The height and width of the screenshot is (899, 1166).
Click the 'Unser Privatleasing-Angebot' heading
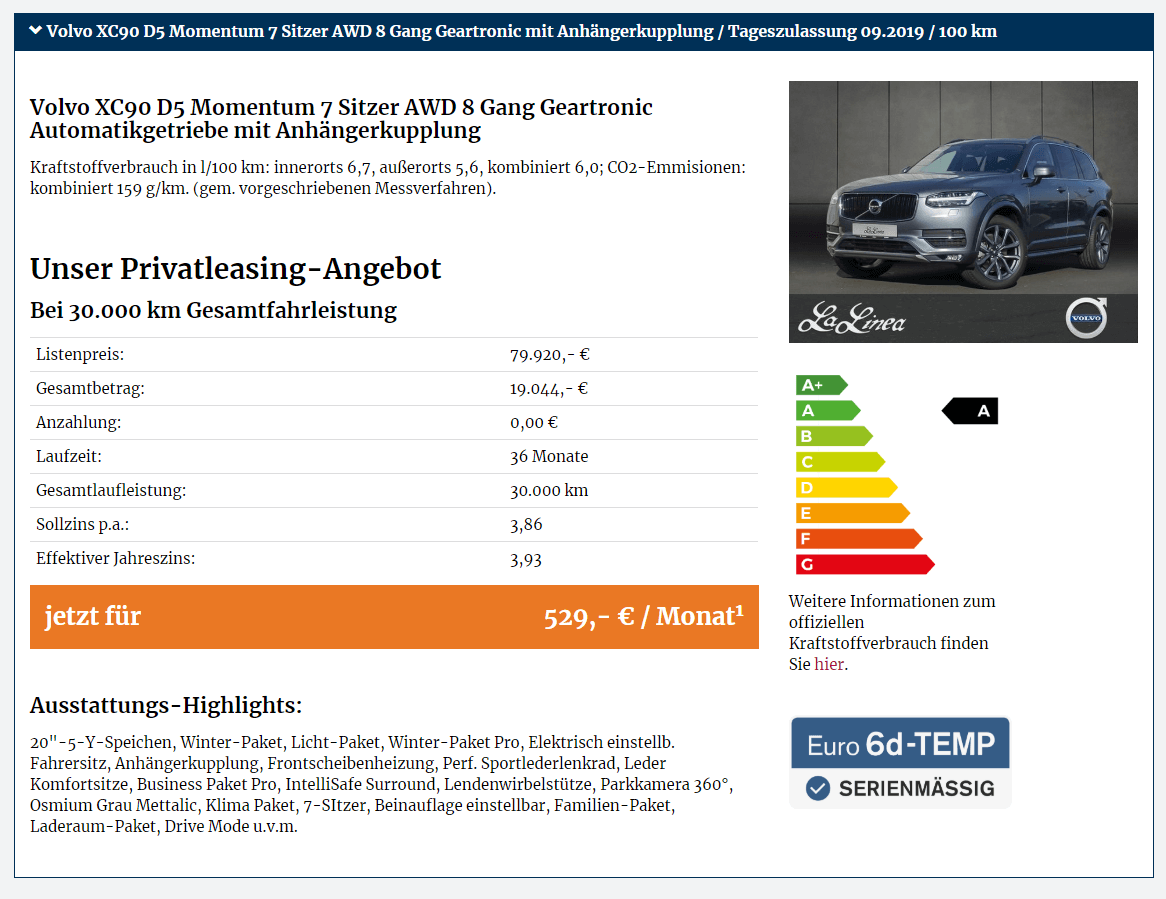236,268
